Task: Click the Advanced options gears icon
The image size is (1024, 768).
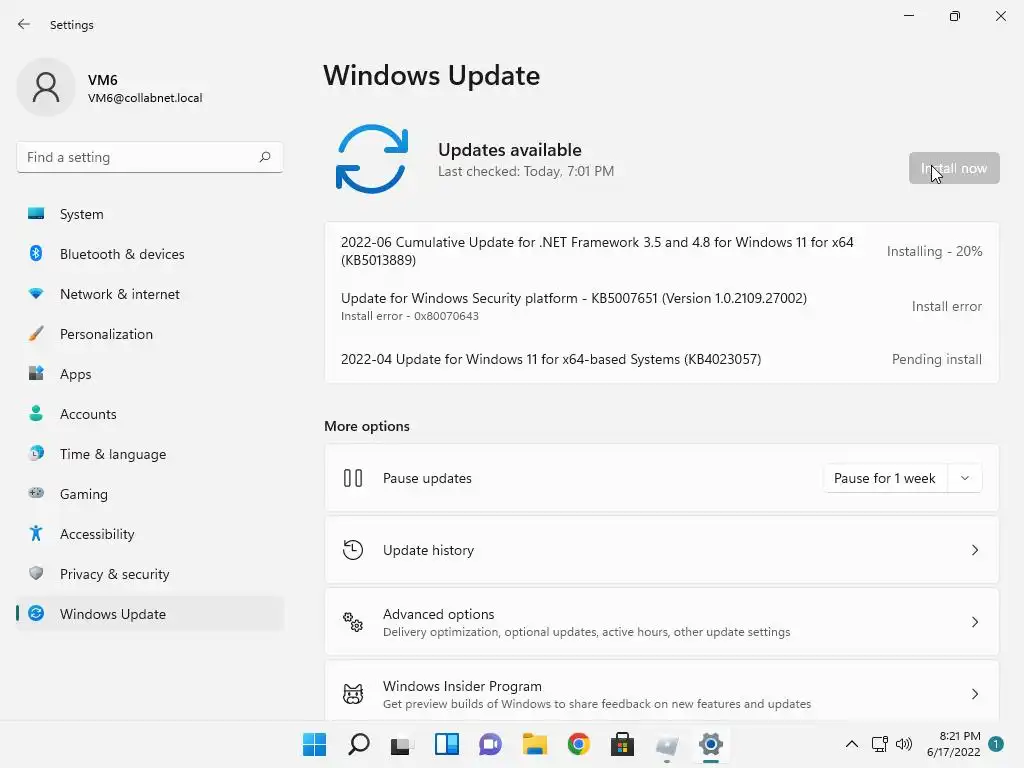Action: 353,622
